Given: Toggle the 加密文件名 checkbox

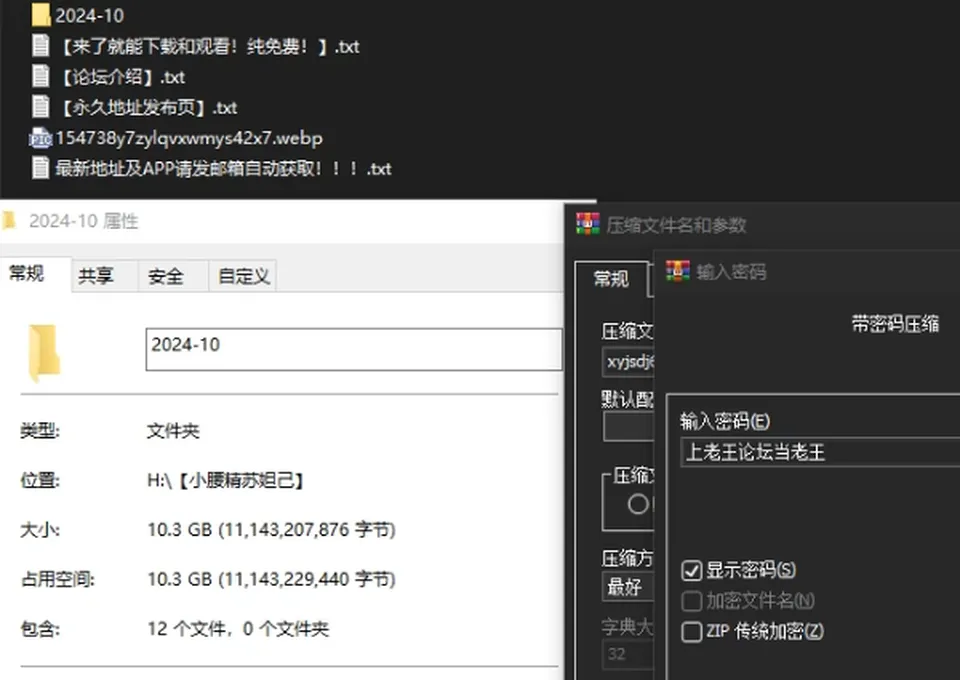Looking at the screenshot, I should (691, 601).
